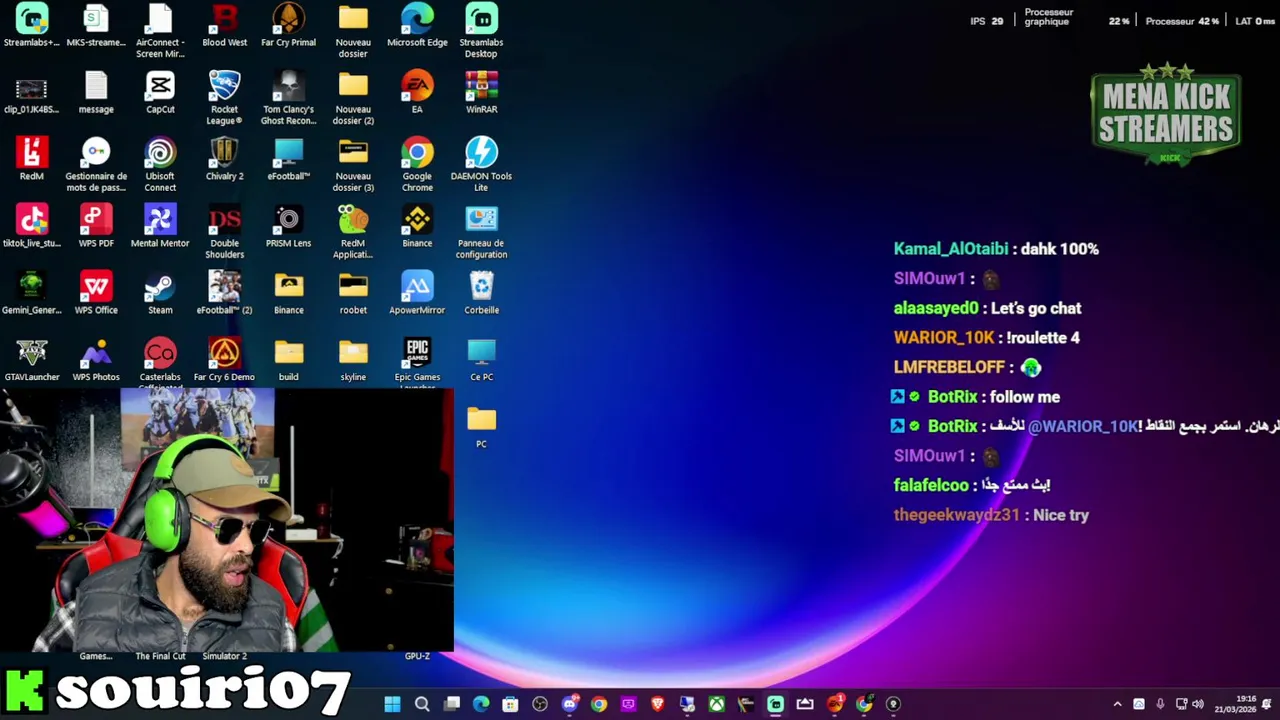Click chat username LMFREBELOFF

pos(949,367)
